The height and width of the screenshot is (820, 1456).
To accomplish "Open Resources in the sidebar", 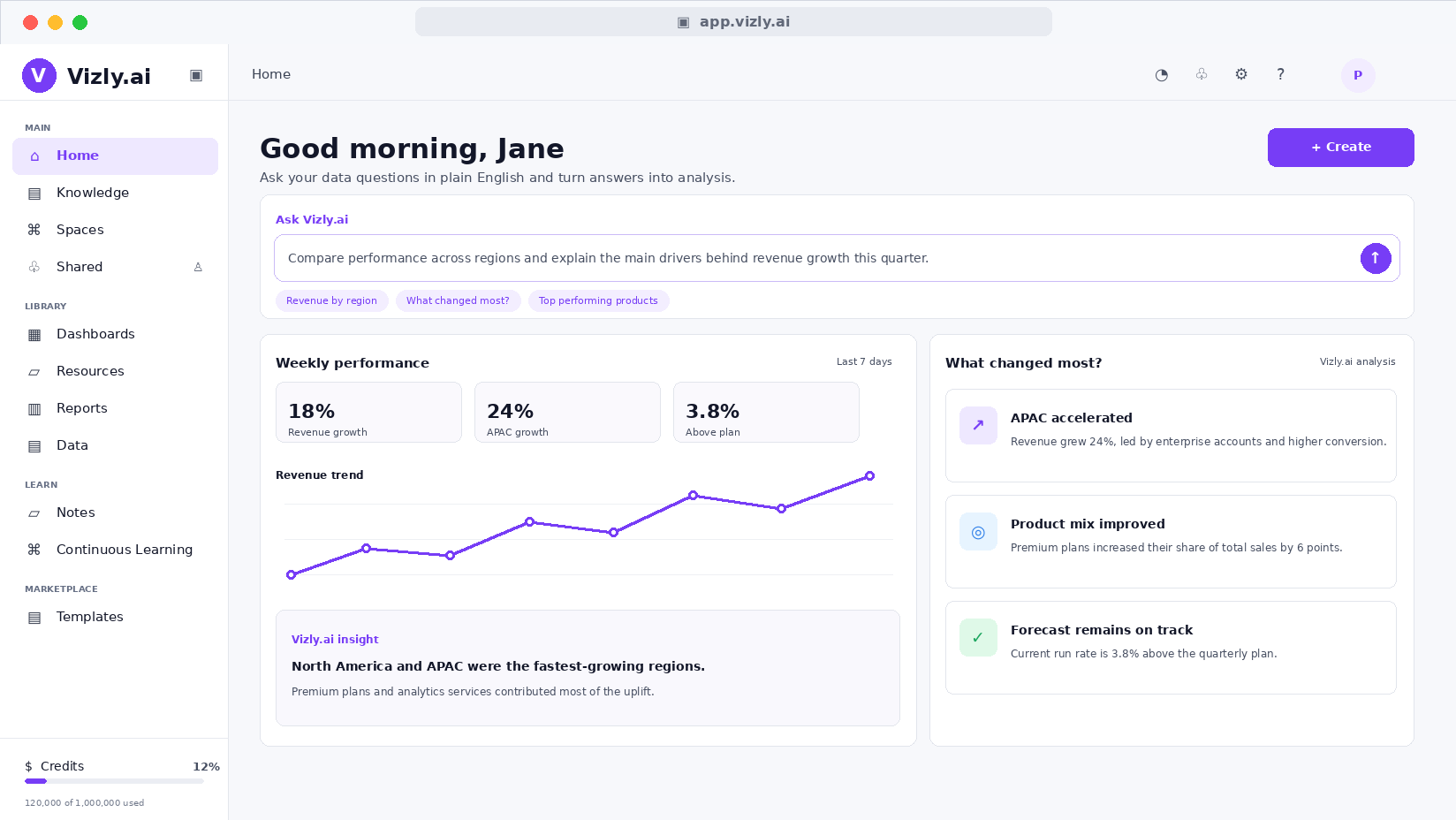I will [115, 372].
